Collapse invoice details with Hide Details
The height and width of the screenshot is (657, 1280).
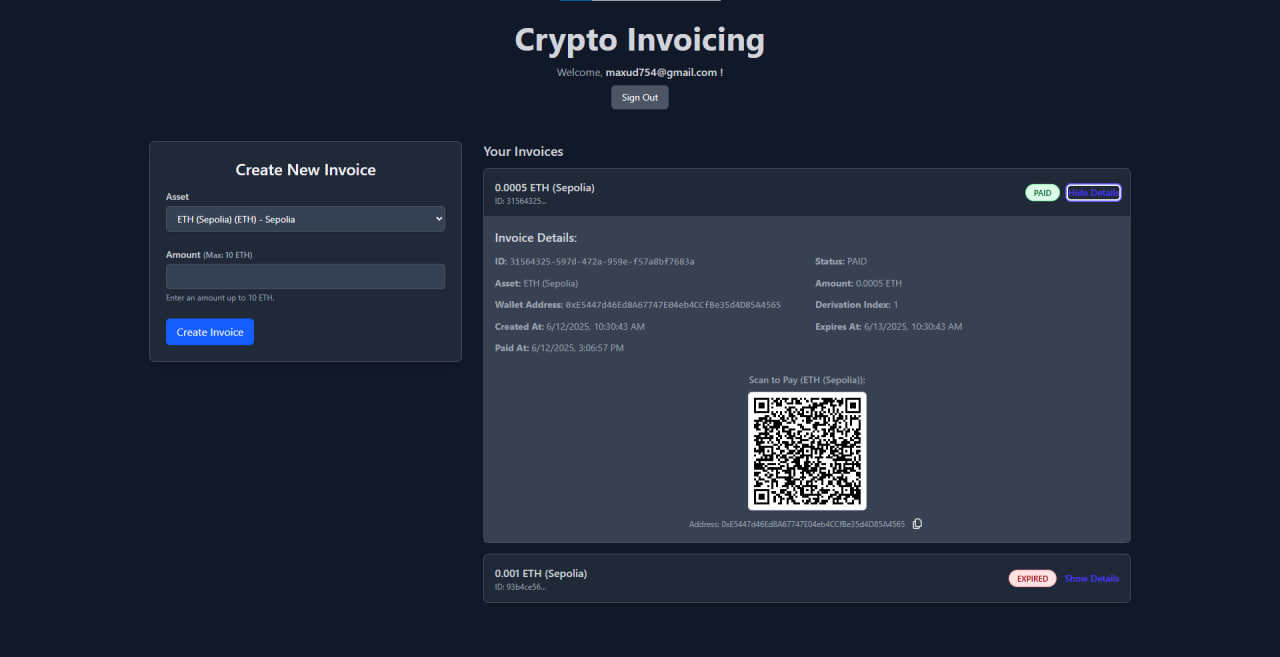click(1093, 192)
